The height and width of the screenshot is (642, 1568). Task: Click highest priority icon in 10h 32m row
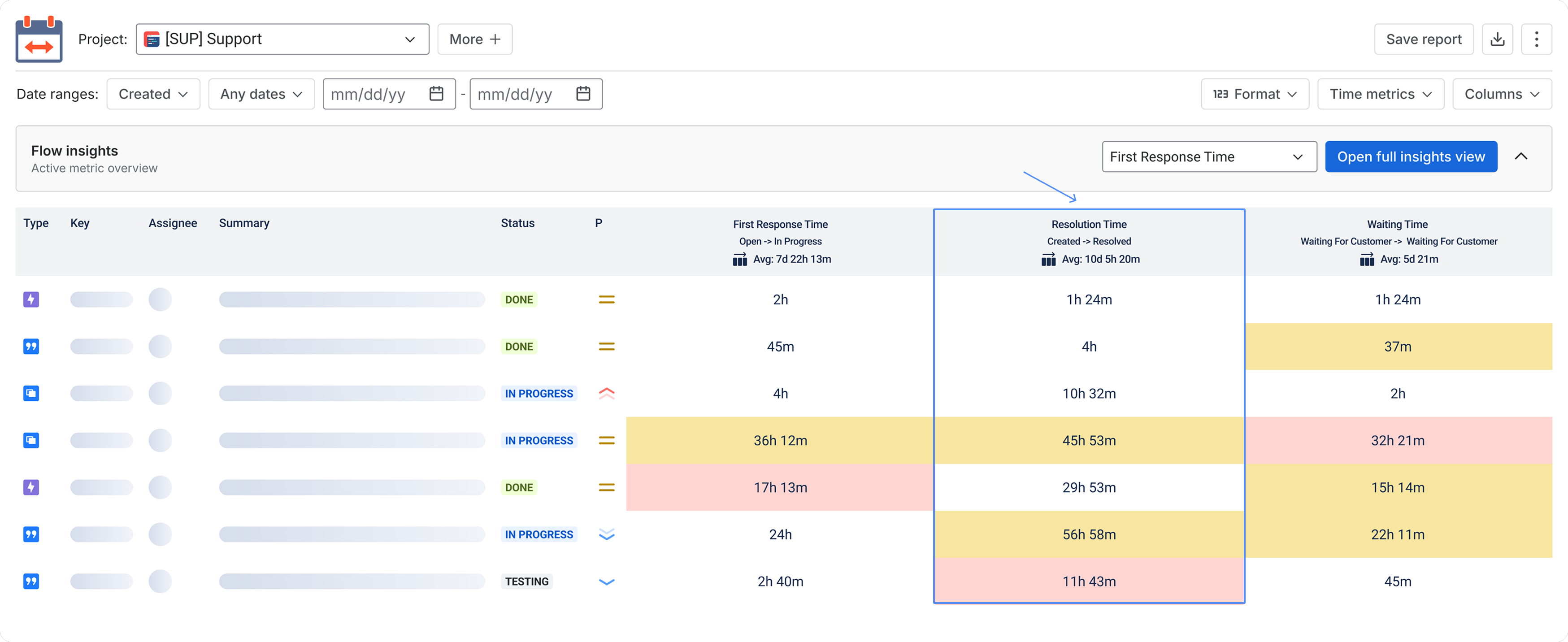(x=606, y=393)
